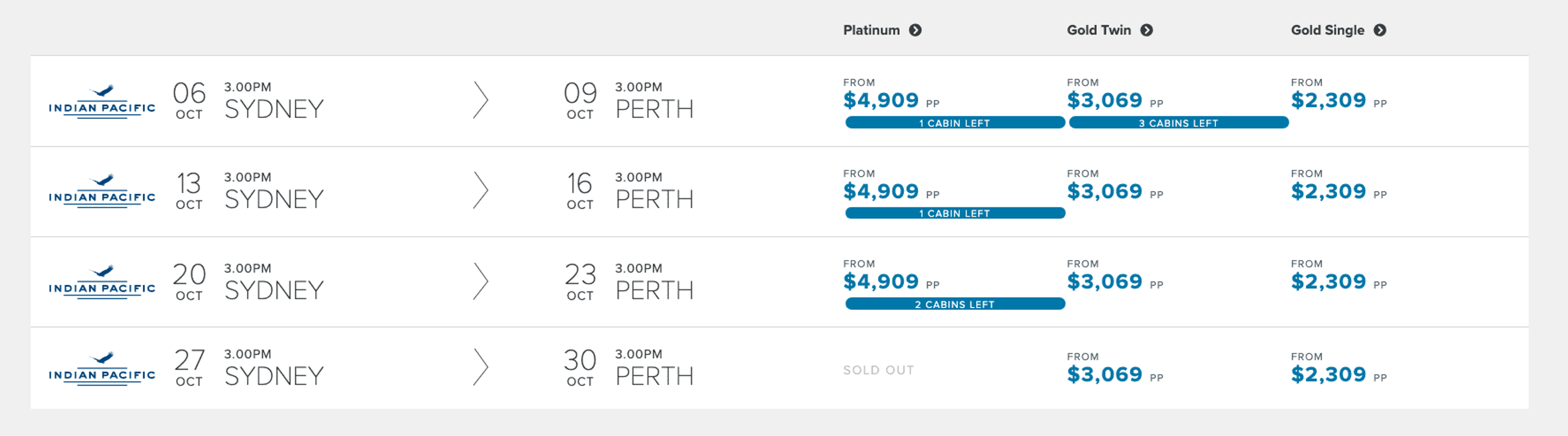Image resolution: width=1568 pixels, height=436 pixels.
Task: Click the arrow icon beside Gold Twin
Action: tap(1146, 30)
